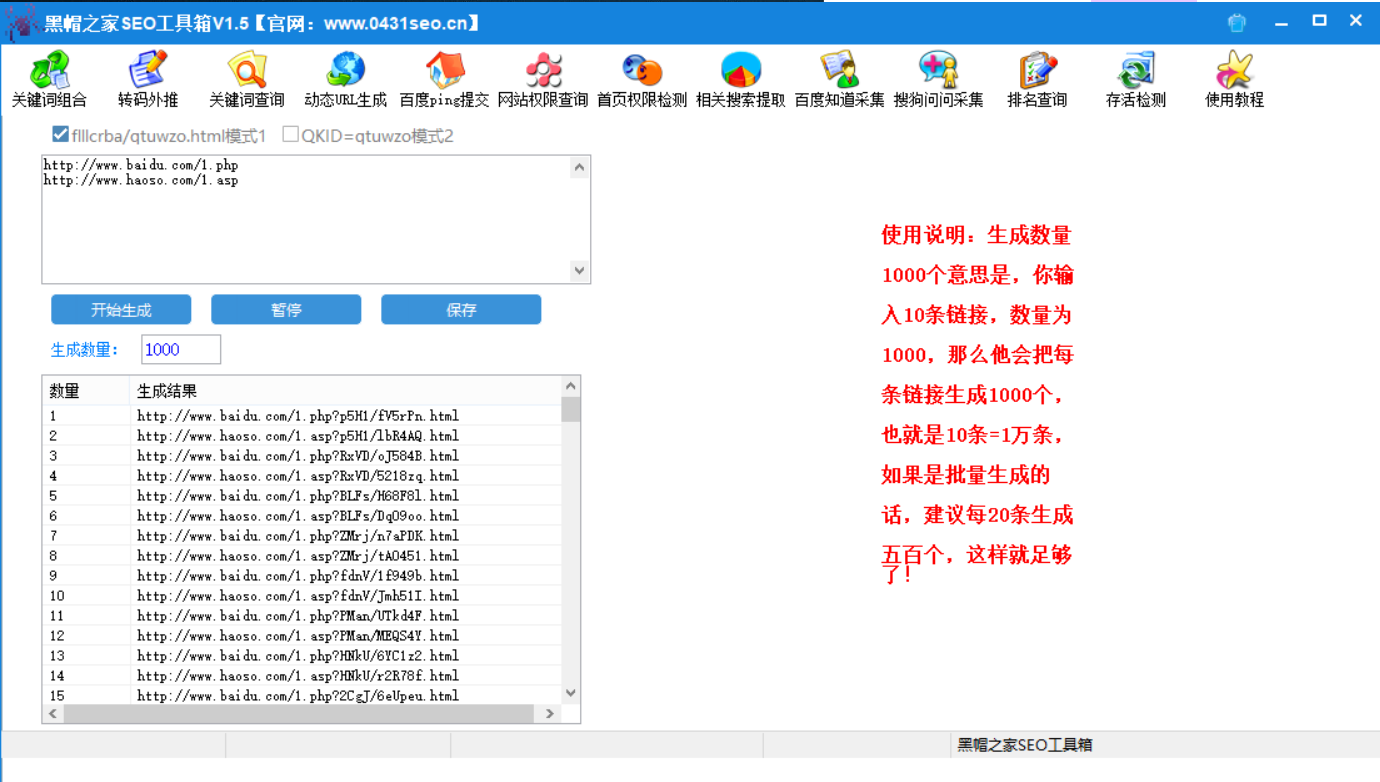Image resolution: width=1380 pixels, height=782 pixels.
Task: Select result row 10 Jmh51I.html
Action: 302,596
